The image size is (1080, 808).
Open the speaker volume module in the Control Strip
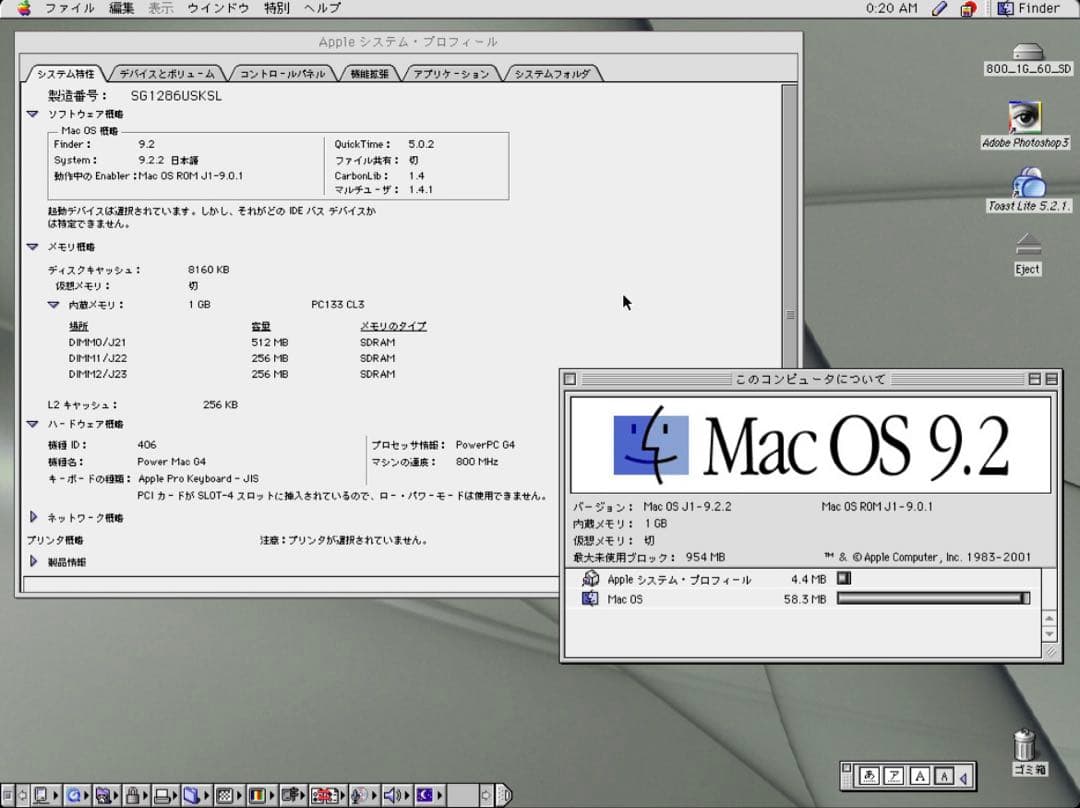(x=392, y=795)
